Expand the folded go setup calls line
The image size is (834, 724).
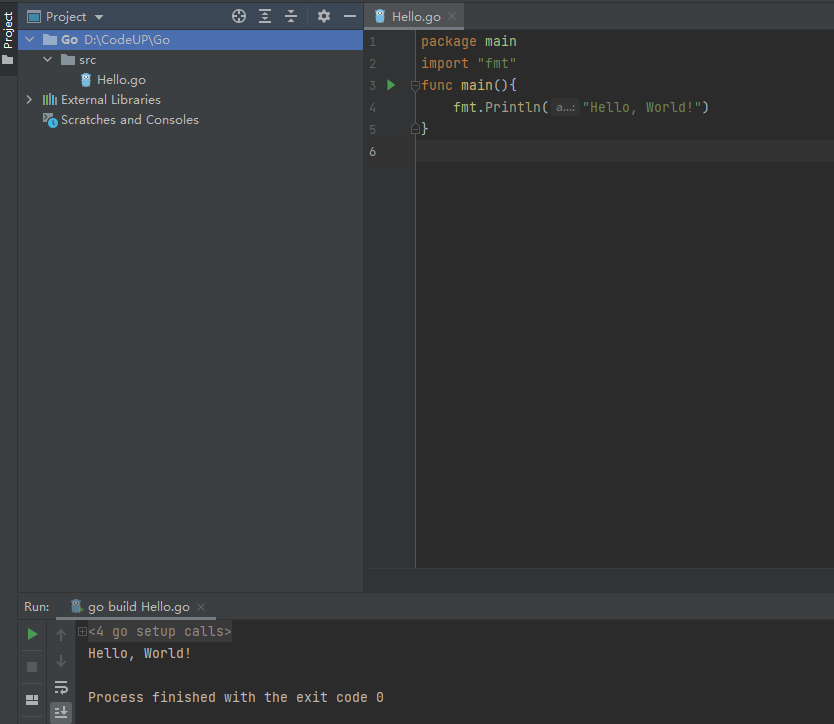click(x=82, y=632)
